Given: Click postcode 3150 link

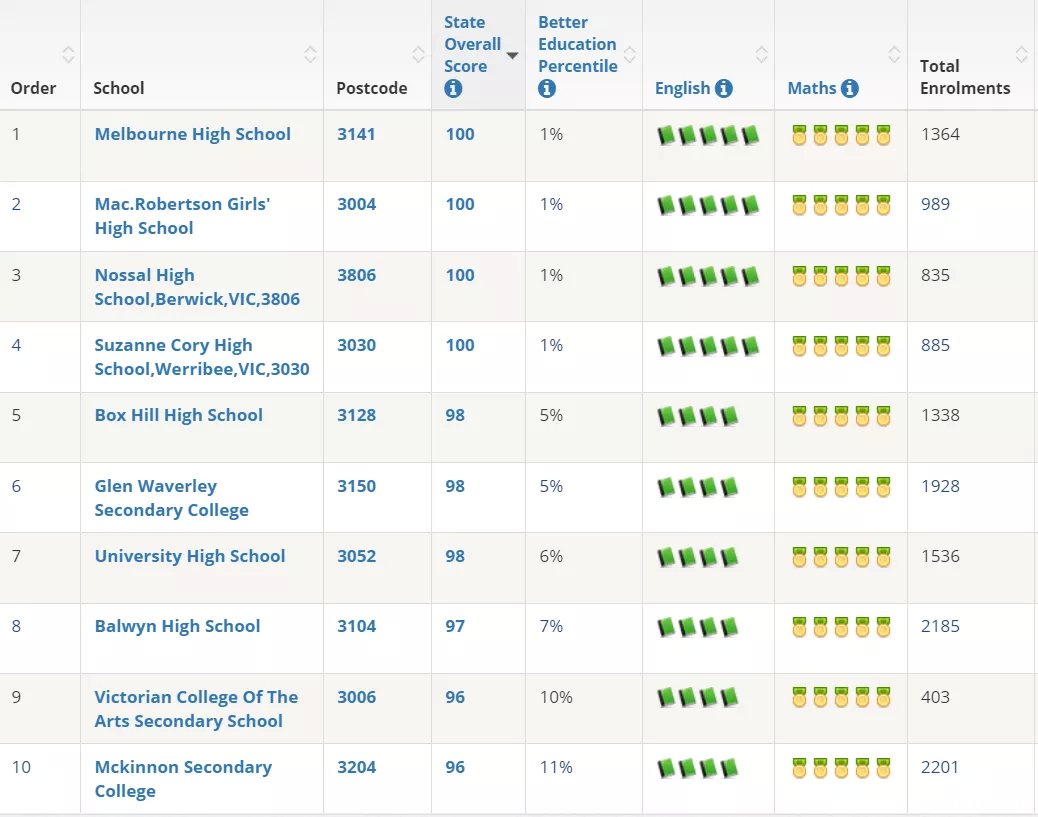Looking at the screenshot, I should [356, 486].
